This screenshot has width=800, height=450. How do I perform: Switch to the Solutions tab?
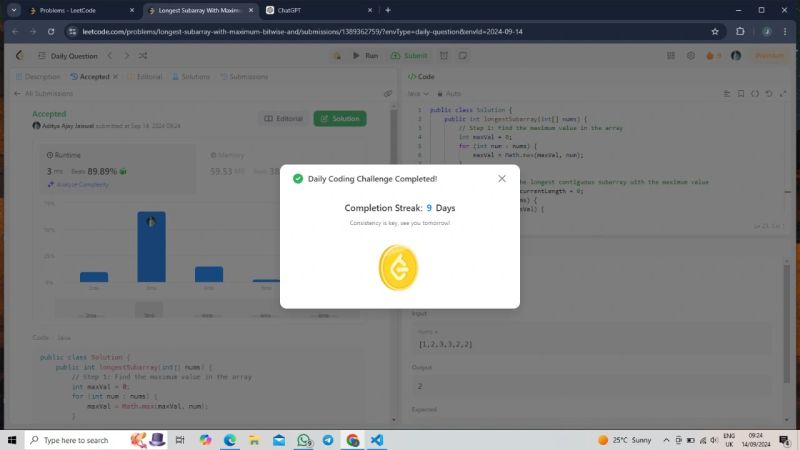(x=191, y=77)
